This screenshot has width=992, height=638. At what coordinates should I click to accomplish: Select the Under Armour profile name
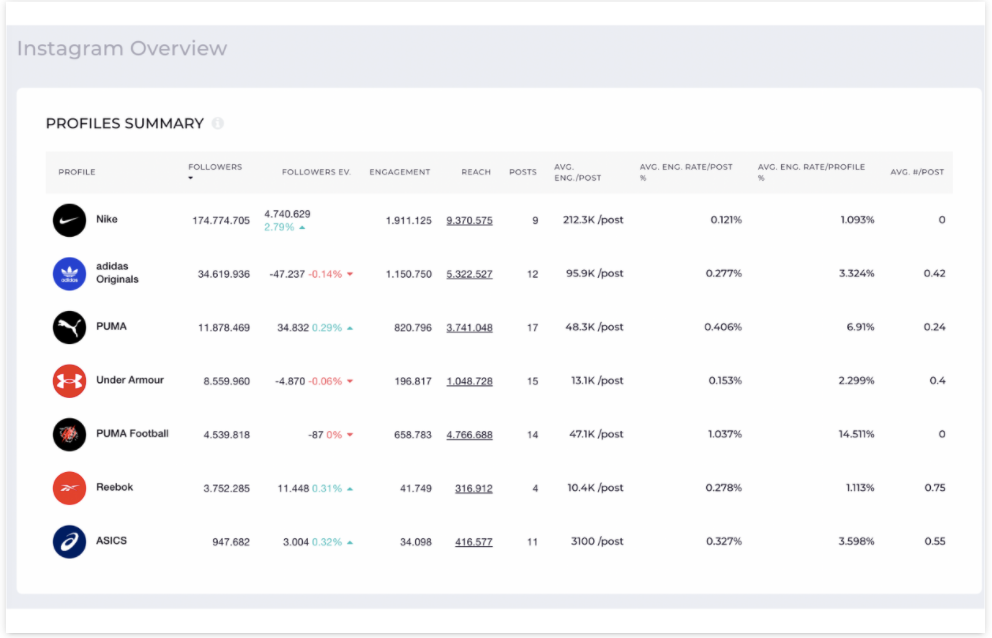coord(130,380)
